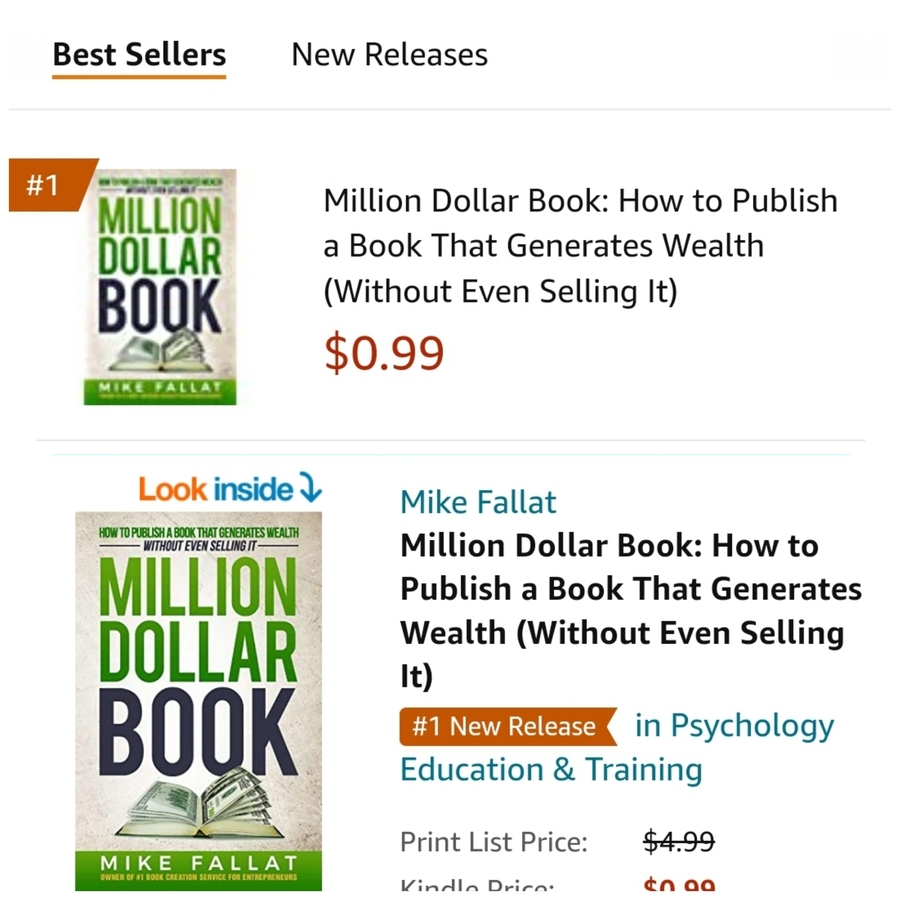Click the large red $0.99 price
This screenshot has height=900, width=900.
384,352
